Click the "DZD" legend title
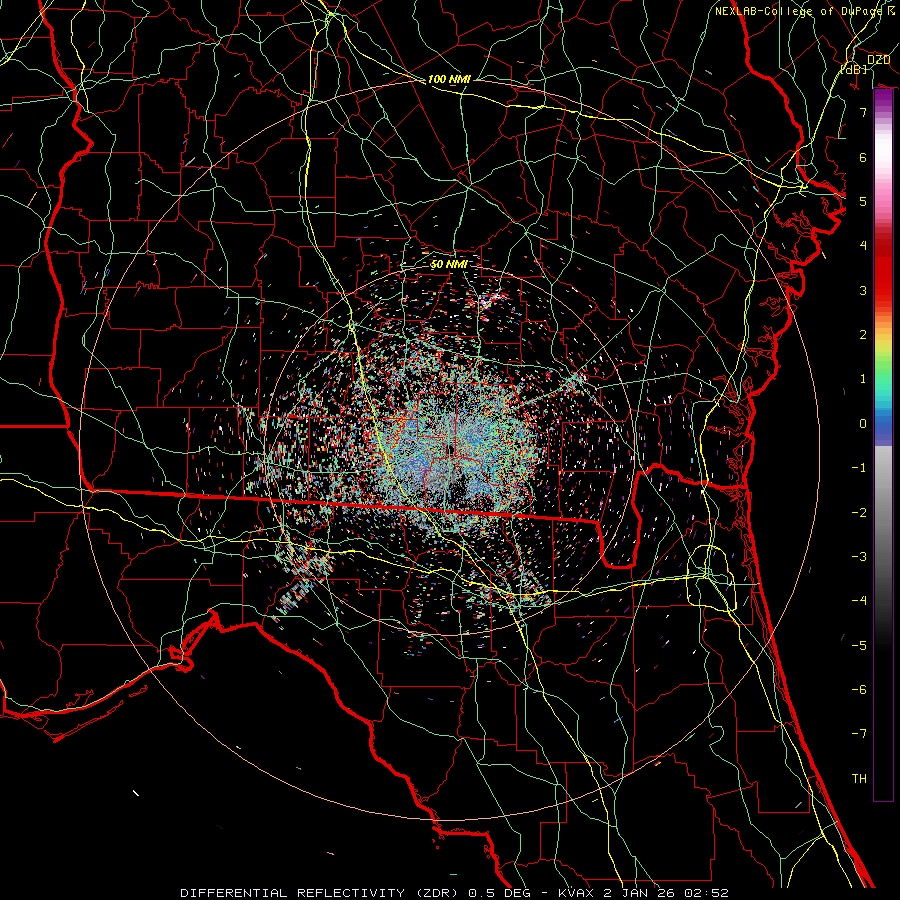The image size is (900, 900). pyautogui.click(x=879, y=60)
